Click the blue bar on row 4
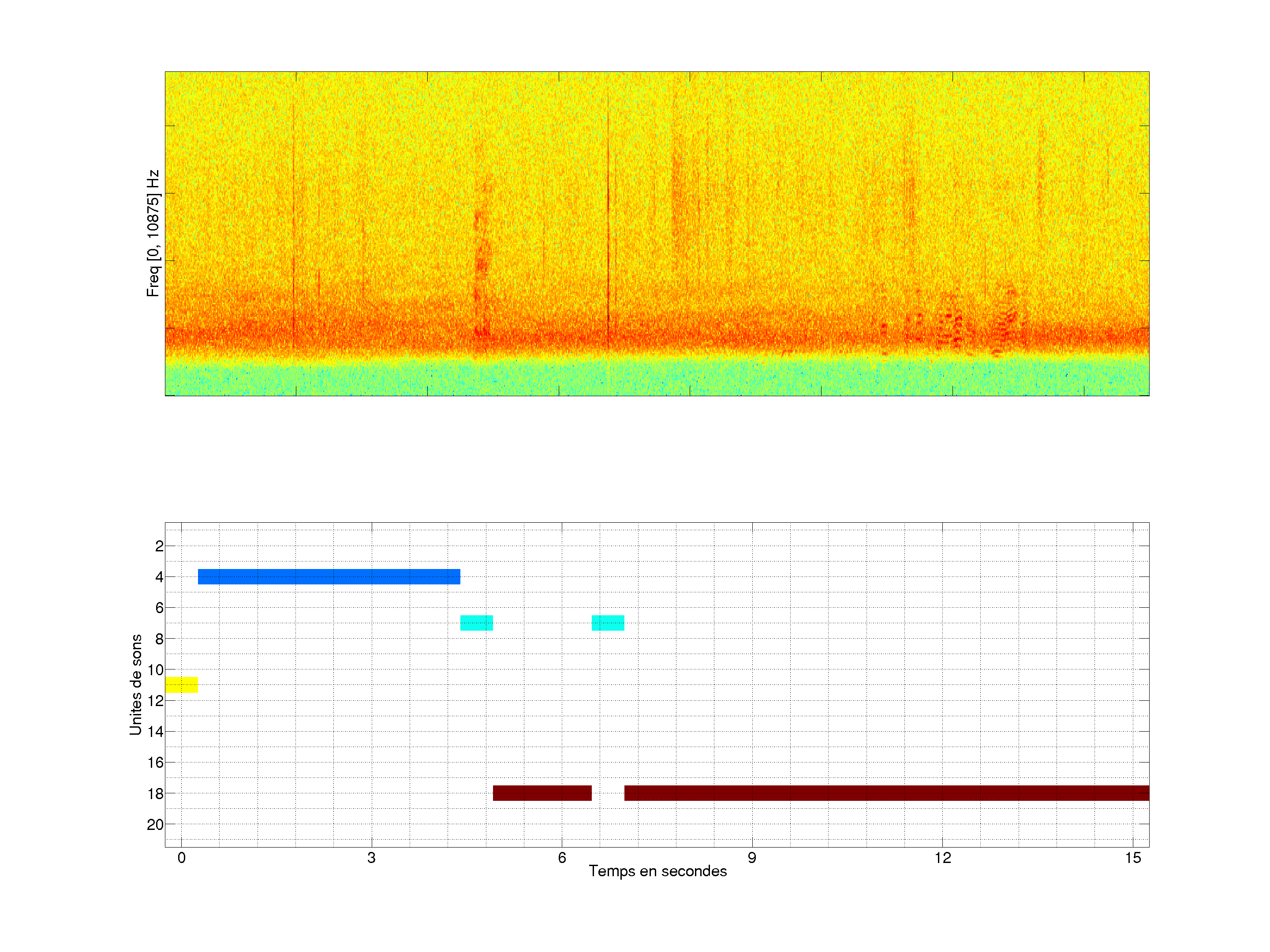Image resolution: width=1270 pixels, height=952 pixels. click(329, 576)
